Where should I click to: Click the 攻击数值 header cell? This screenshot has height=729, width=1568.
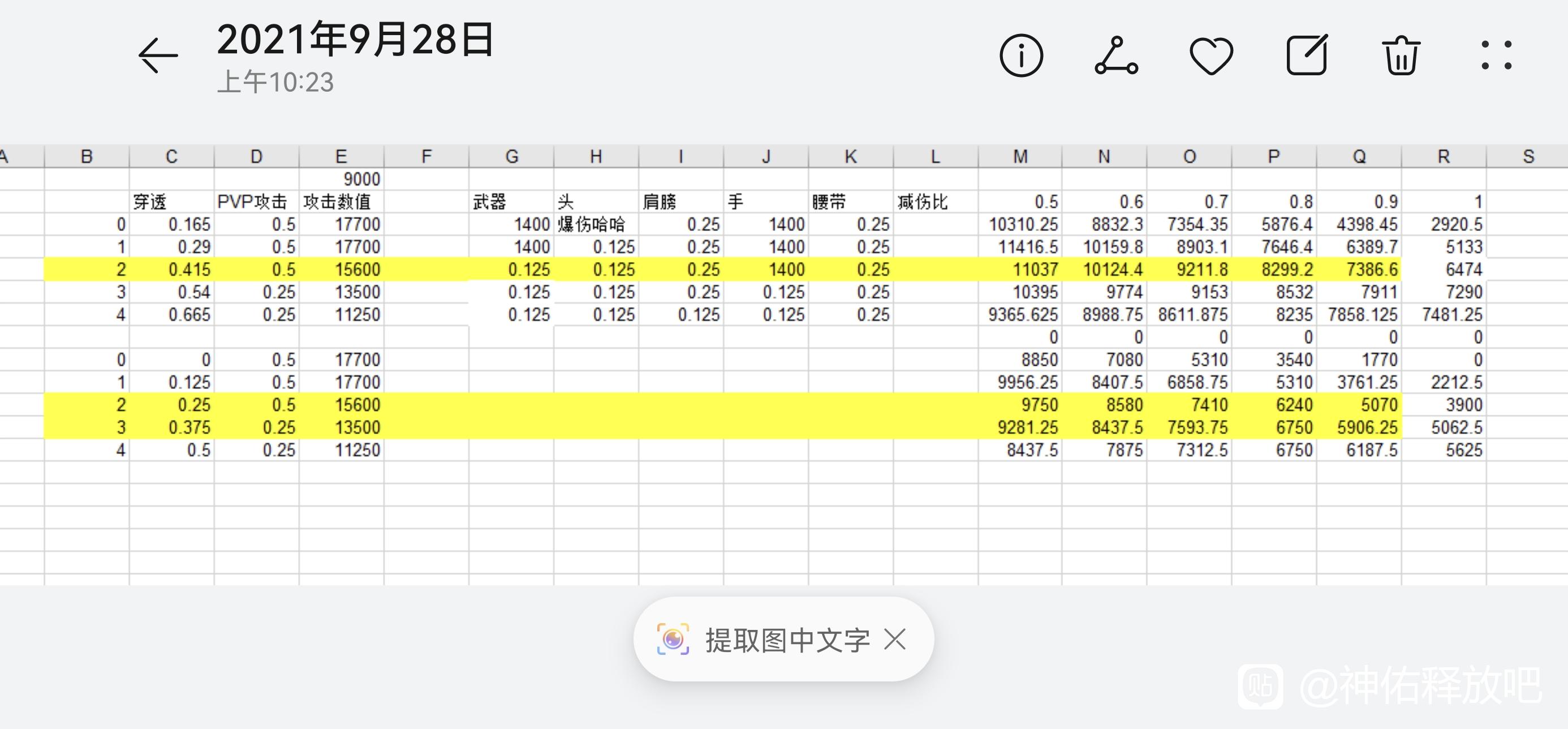[x=342, y=201]
